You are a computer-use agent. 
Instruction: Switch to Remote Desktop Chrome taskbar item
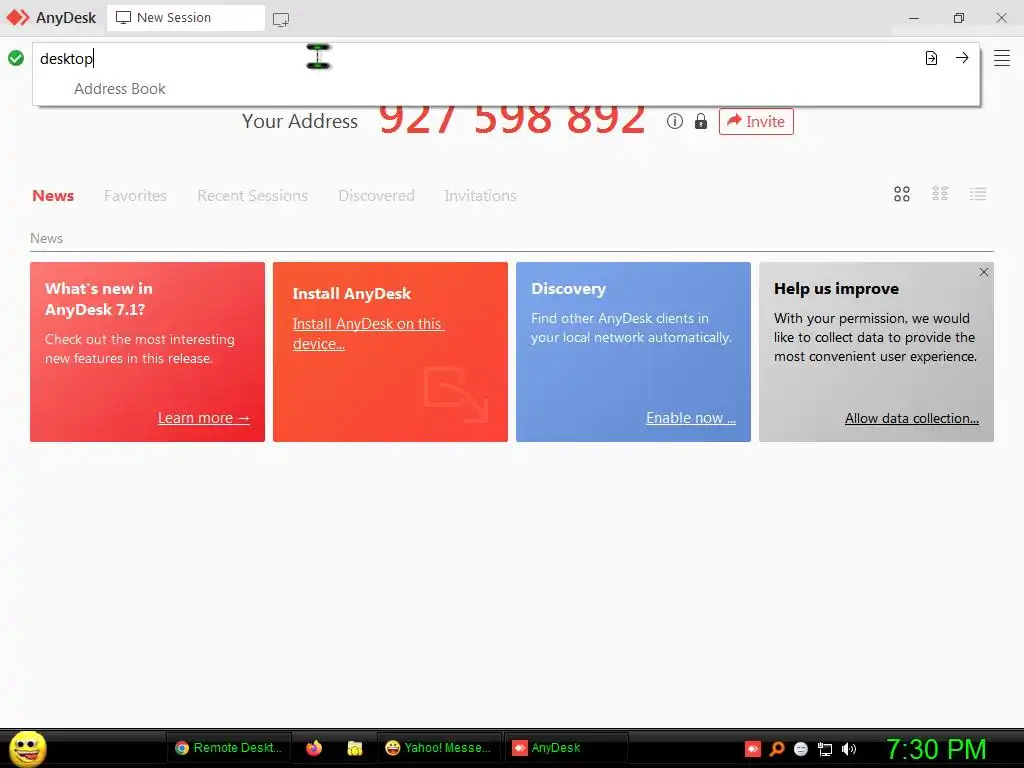229,748
